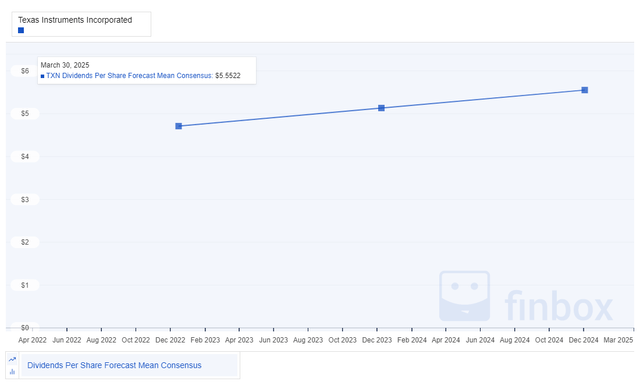Click the Aug 2023 x-axis label
Screen dimensions: 640x385
[x=308, y=340]
